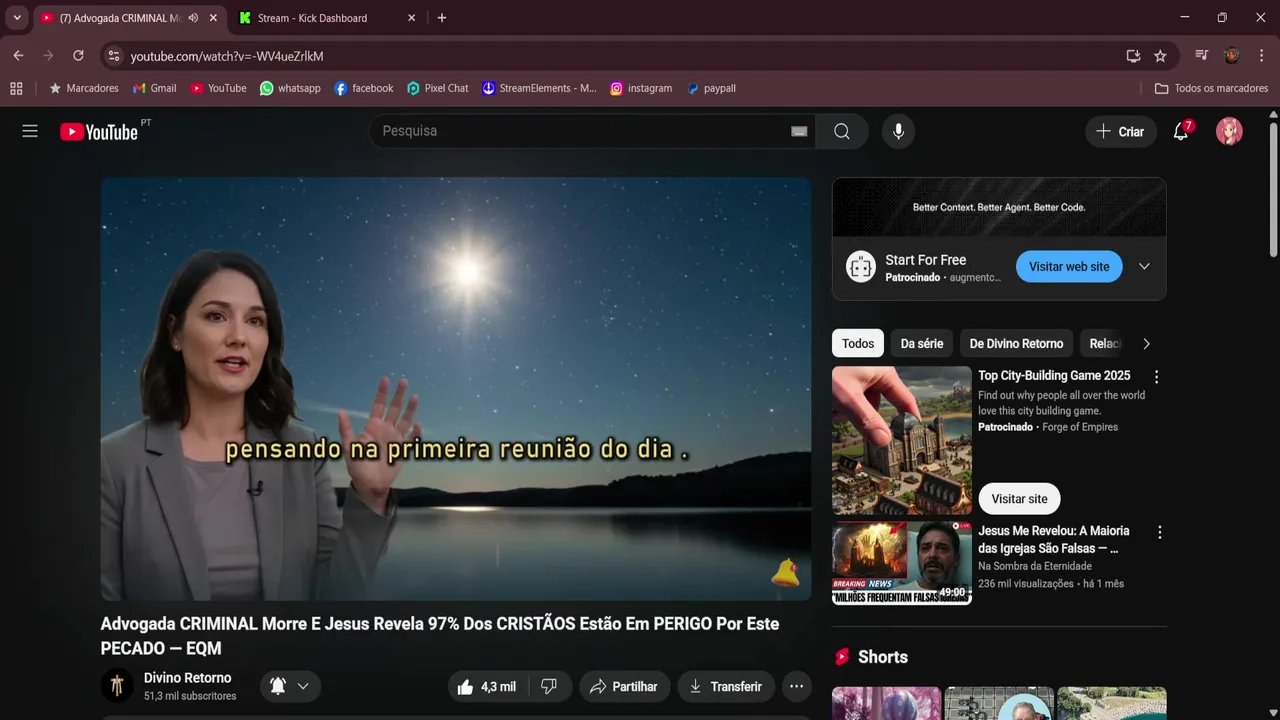Download the video with Transferir
Viewport: 1280px width, 720px height.
point(726,686)
